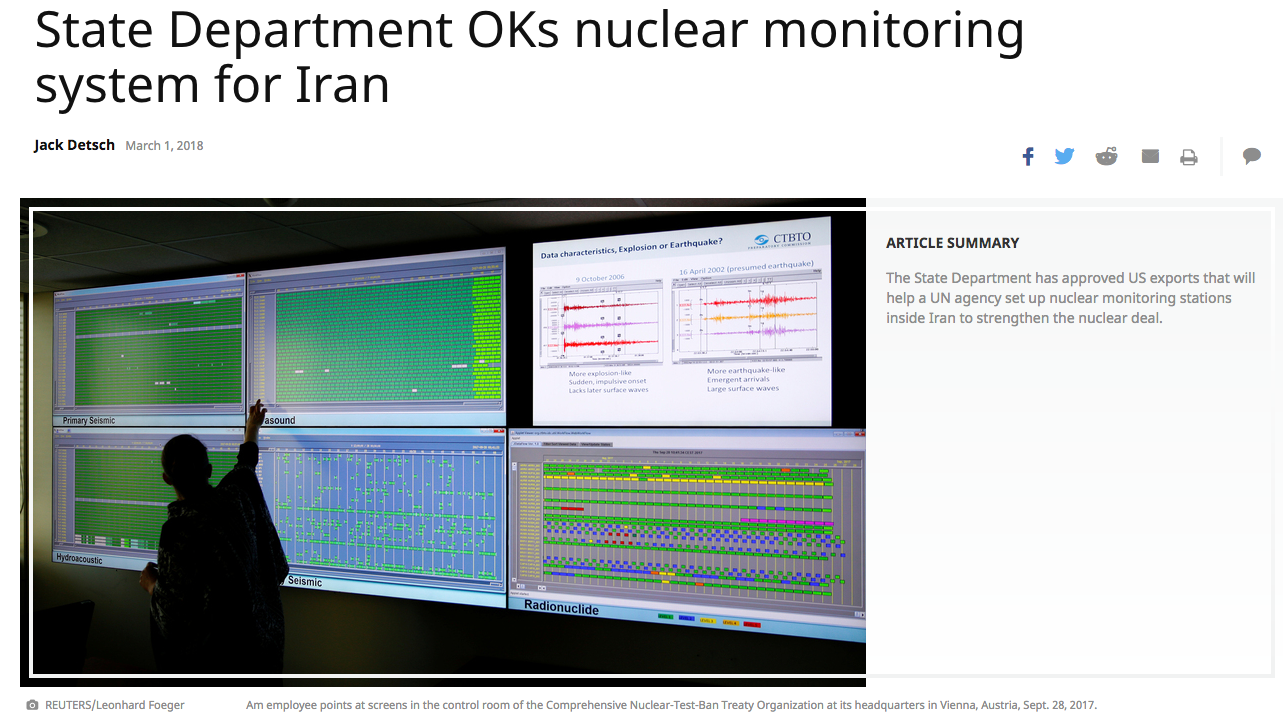Open author Jack Detsch's page

coord(75,145)
